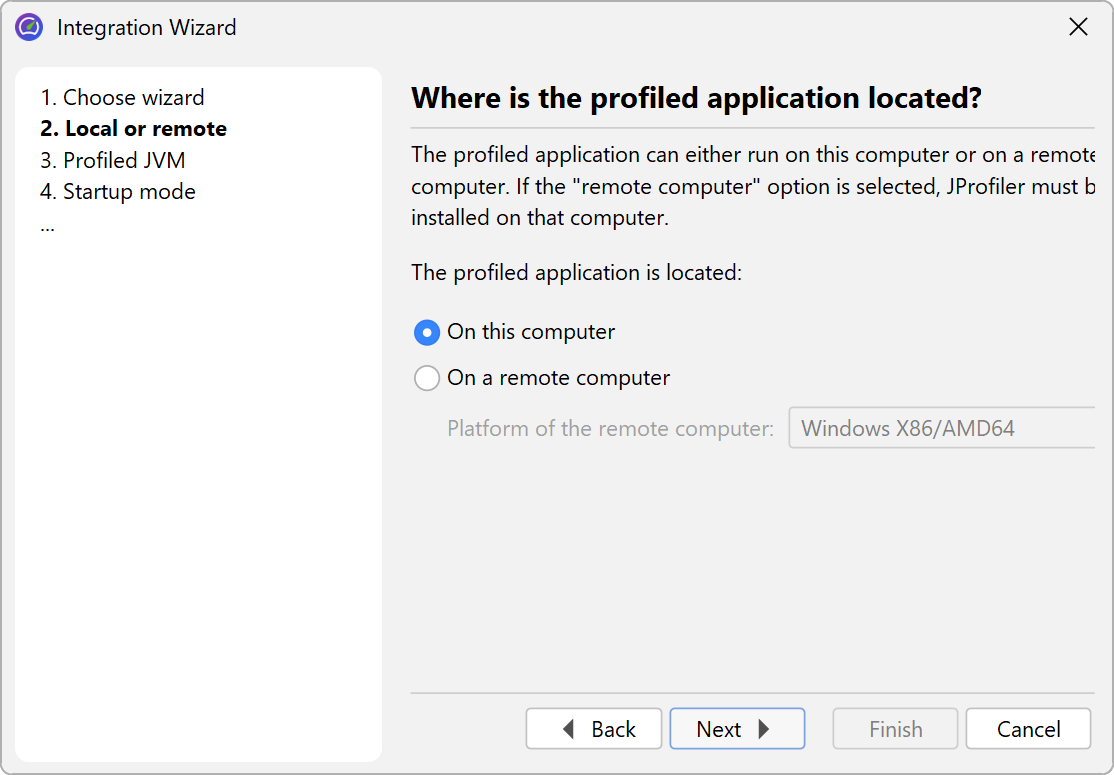This screenshot has width=1114, height=775.
Task: Close the Integration Wizard window
Action: [1078, 28]
